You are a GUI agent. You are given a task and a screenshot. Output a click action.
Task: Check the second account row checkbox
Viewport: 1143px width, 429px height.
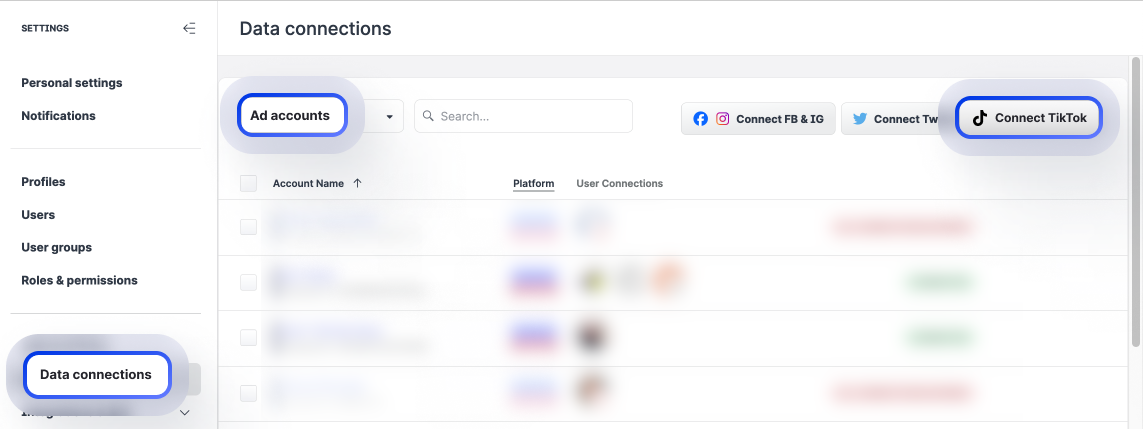248,283
